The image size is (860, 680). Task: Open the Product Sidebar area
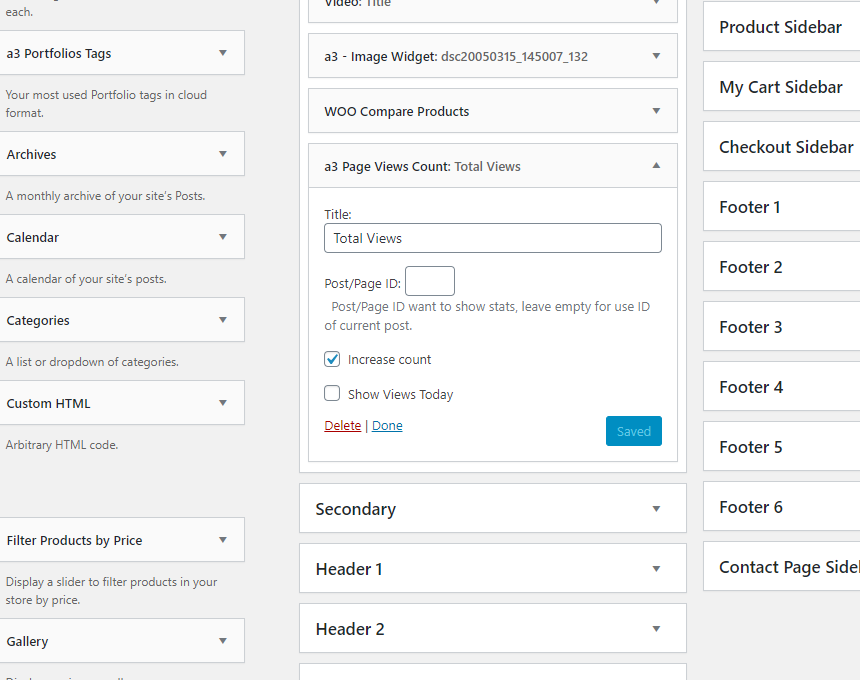782,27
